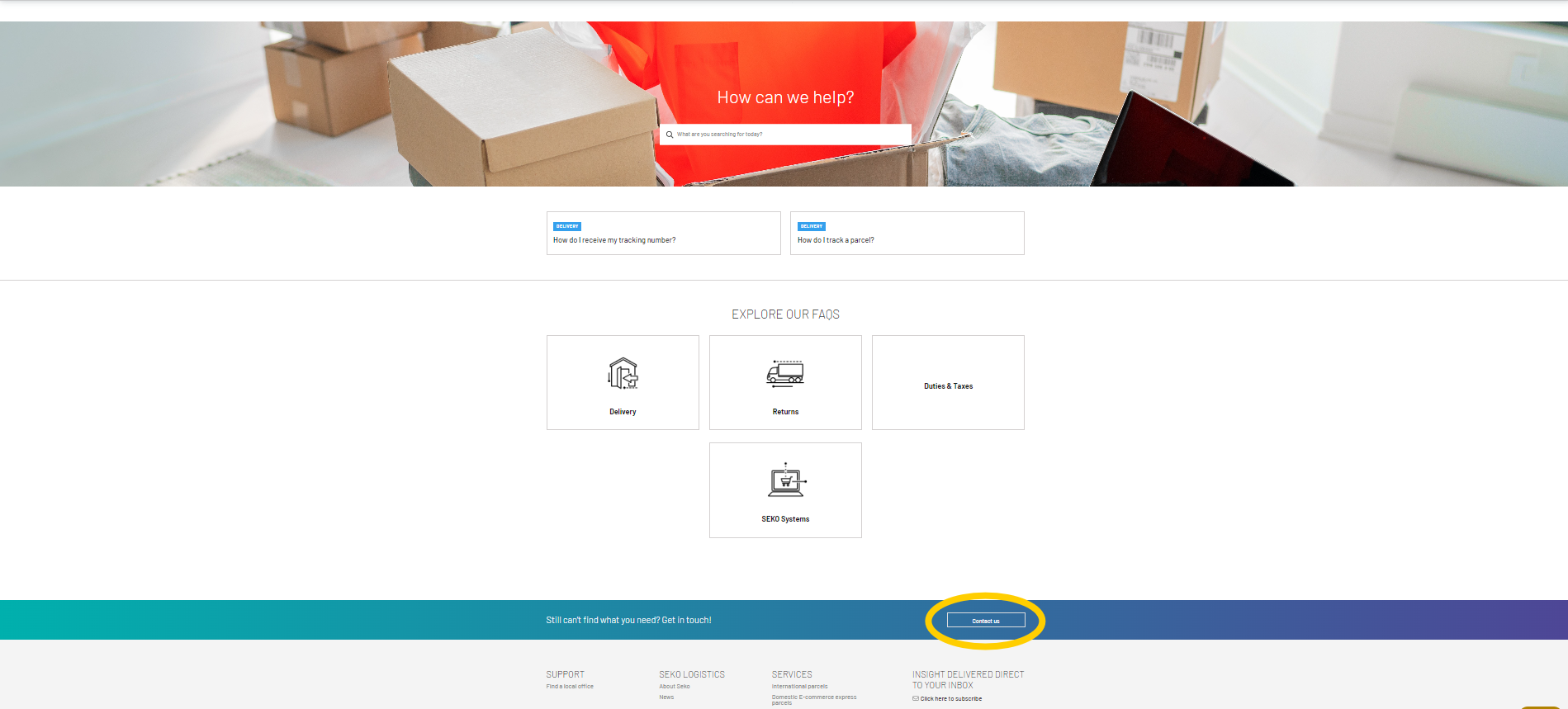The height and width of the screenshot is (709, 1568).
Task: Click Delivery tag on track a parcel card
Action: click(812, 226)
